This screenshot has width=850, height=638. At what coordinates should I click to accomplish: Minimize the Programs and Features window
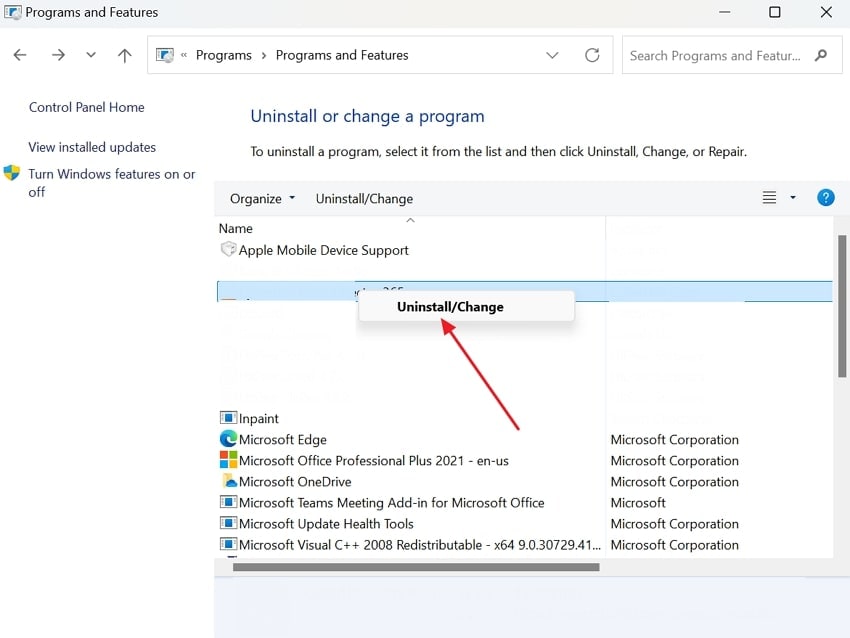[x=725, y=12]
